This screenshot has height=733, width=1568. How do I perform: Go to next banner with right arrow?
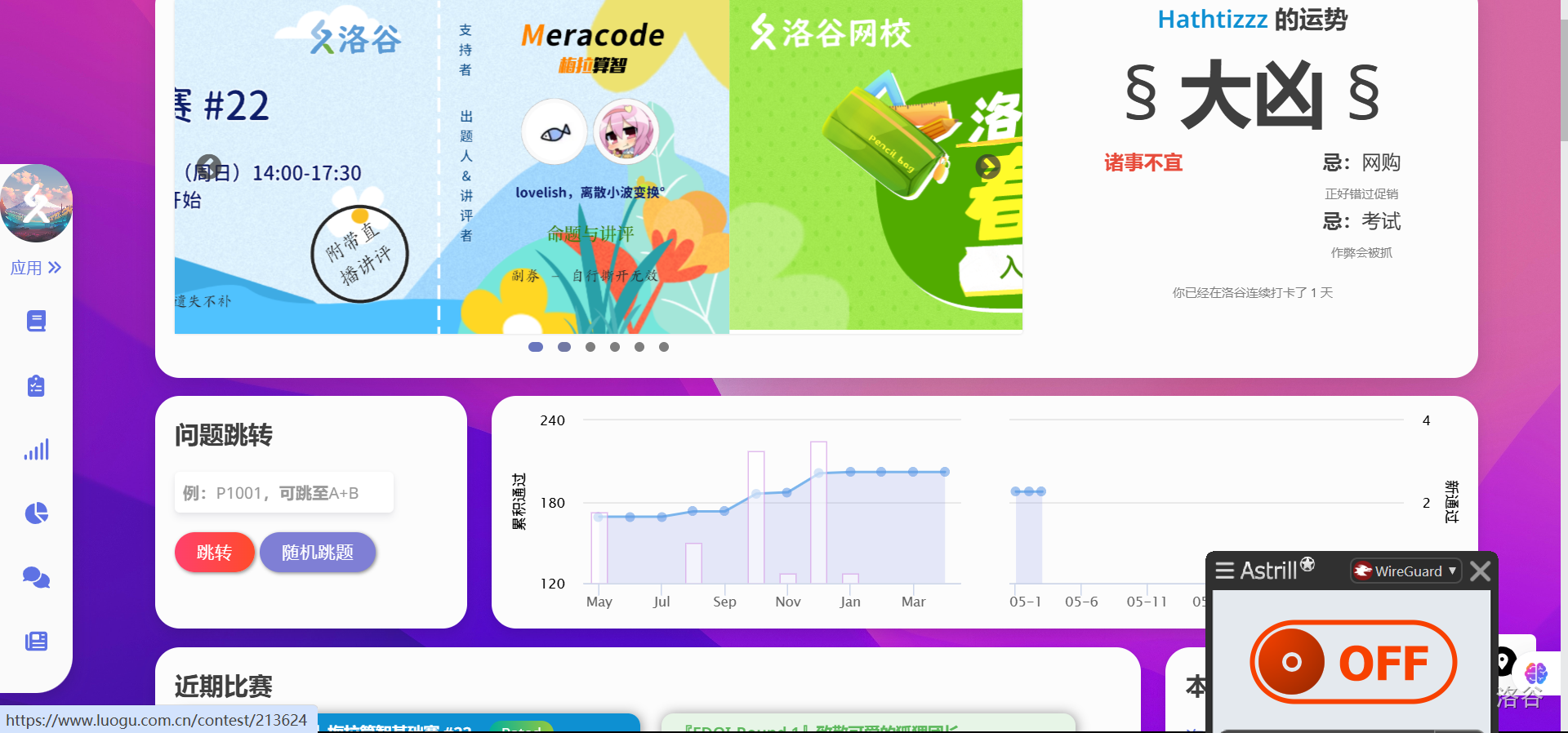(x=988, y=167)
